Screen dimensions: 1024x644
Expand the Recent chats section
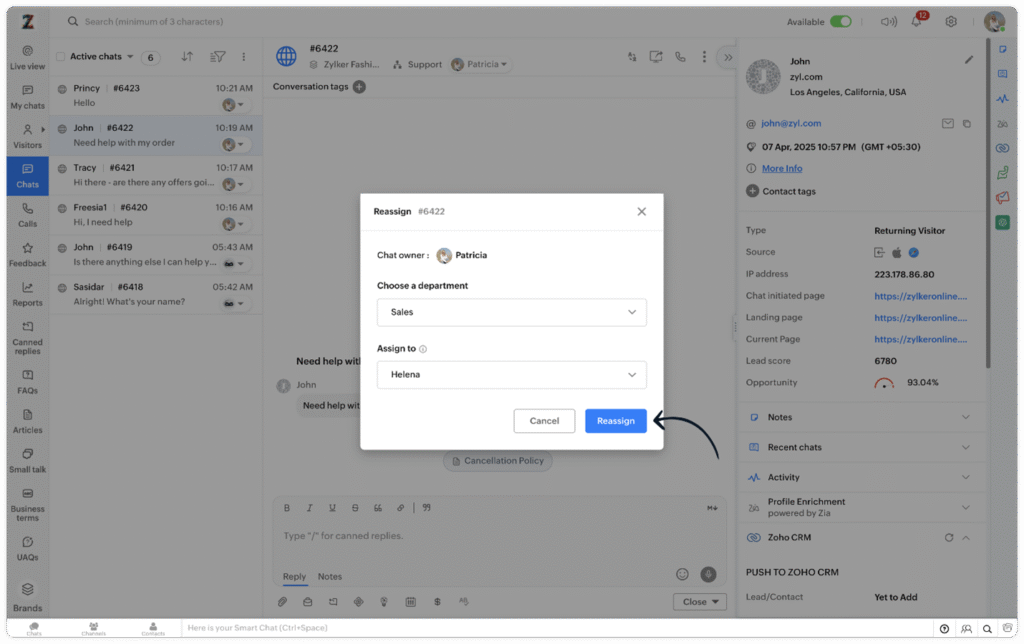click(965, 447)
